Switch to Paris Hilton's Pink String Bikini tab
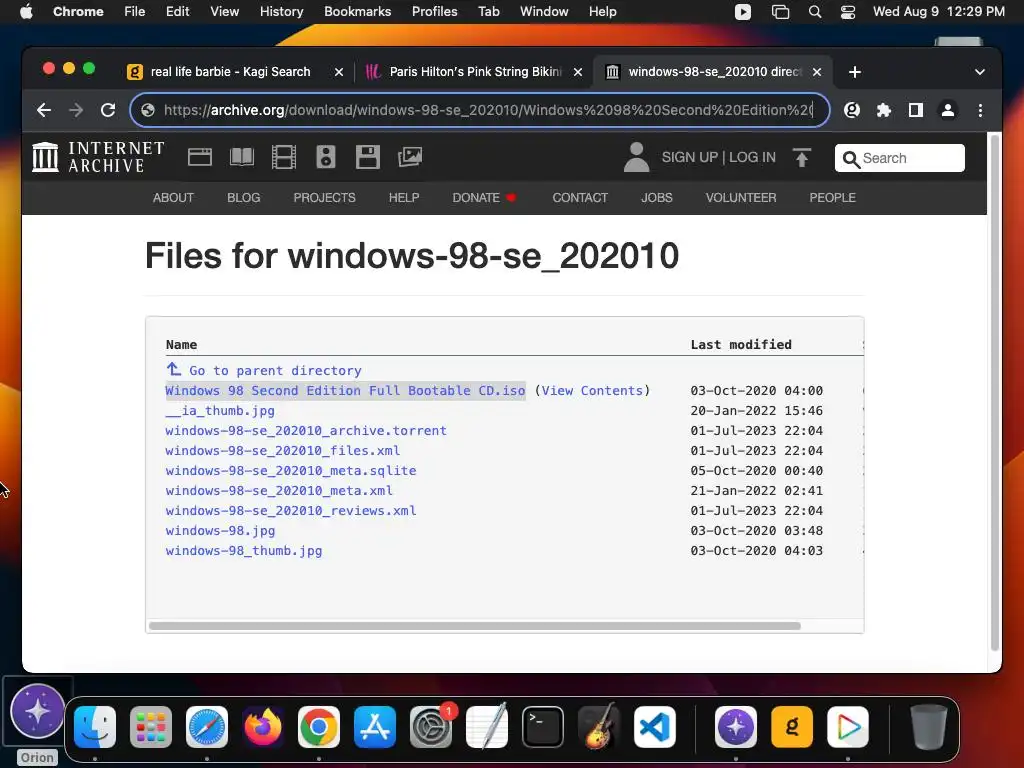The height and width of the screenshot is (768, 1024). tap(474, 72)
